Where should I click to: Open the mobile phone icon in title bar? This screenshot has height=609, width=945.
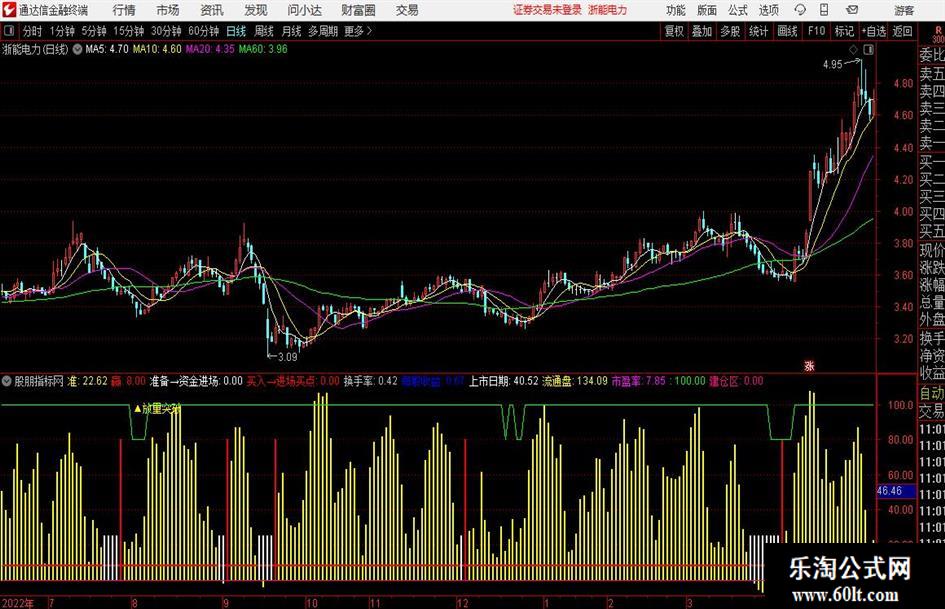click(x=824, y=10)
